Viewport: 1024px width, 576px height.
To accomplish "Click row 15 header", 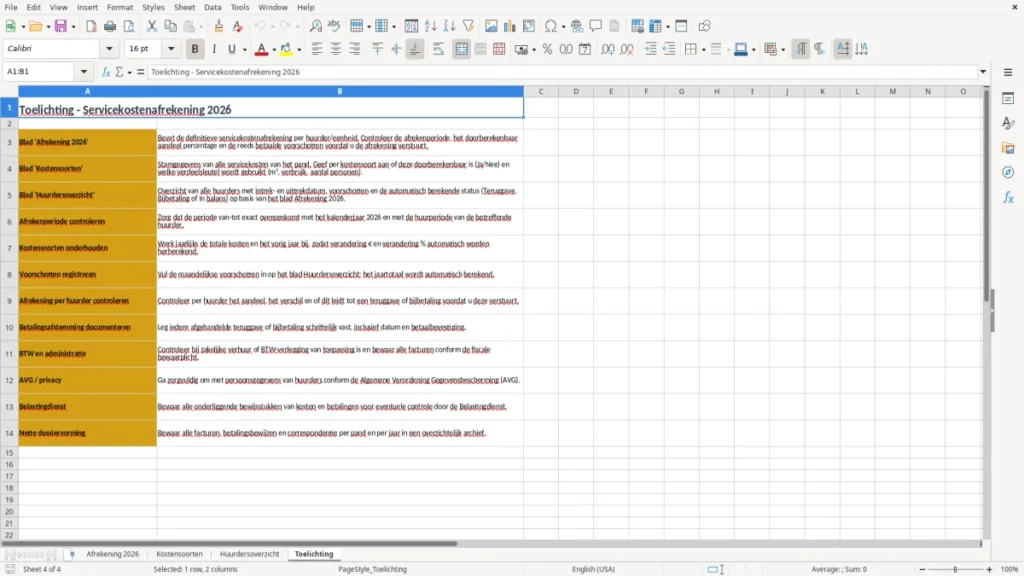I will (x=9, y=453).
